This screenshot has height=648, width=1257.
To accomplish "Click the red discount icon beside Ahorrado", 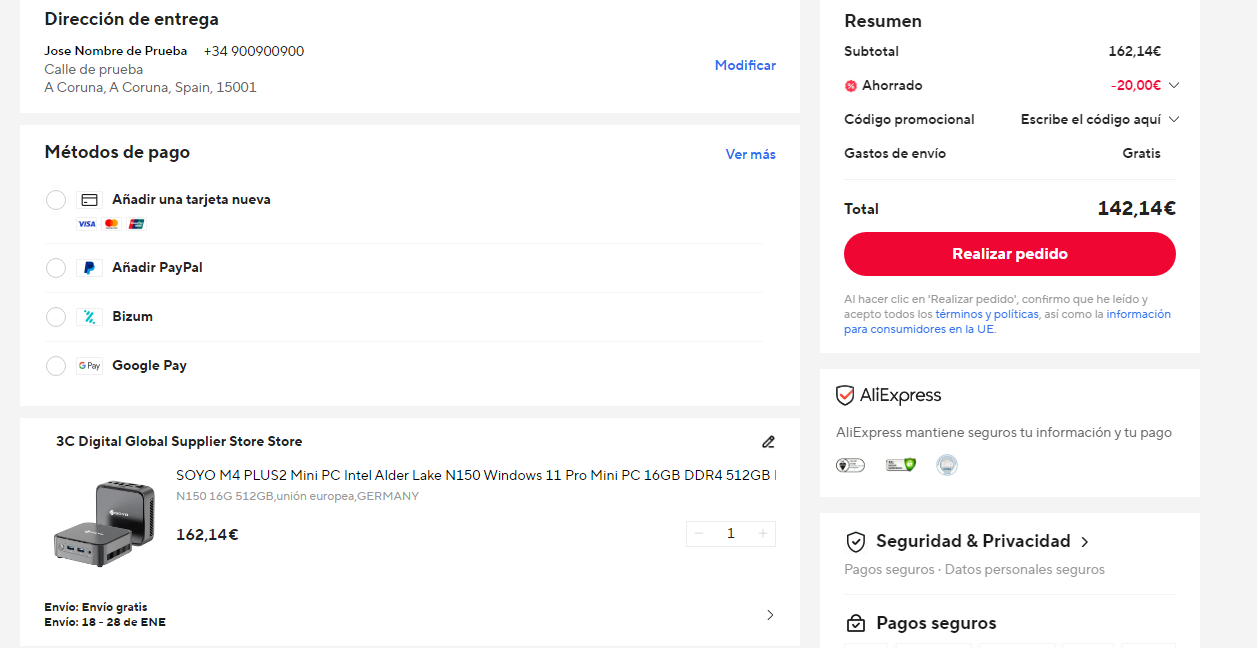I will (x=851, y=86).
